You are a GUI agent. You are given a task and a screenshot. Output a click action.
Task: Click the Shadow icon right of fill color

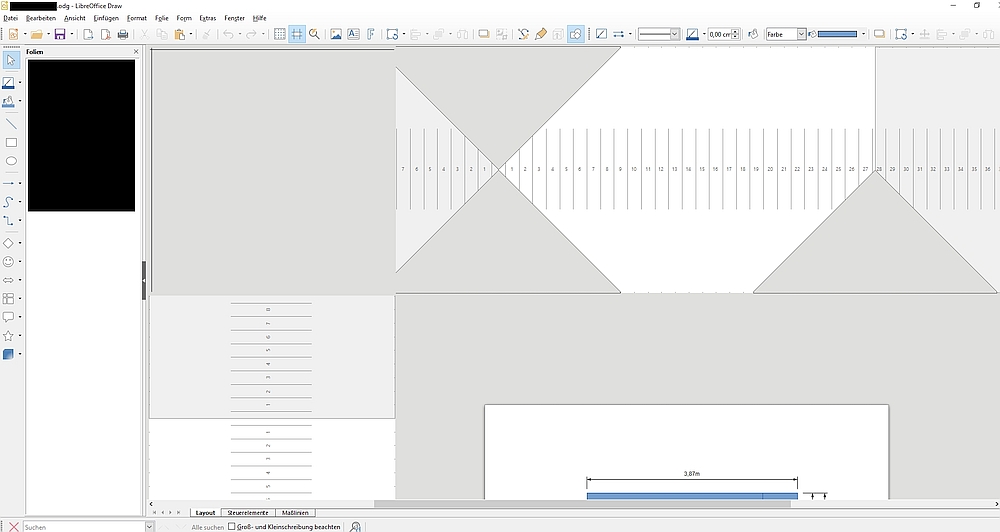(879, 34)
